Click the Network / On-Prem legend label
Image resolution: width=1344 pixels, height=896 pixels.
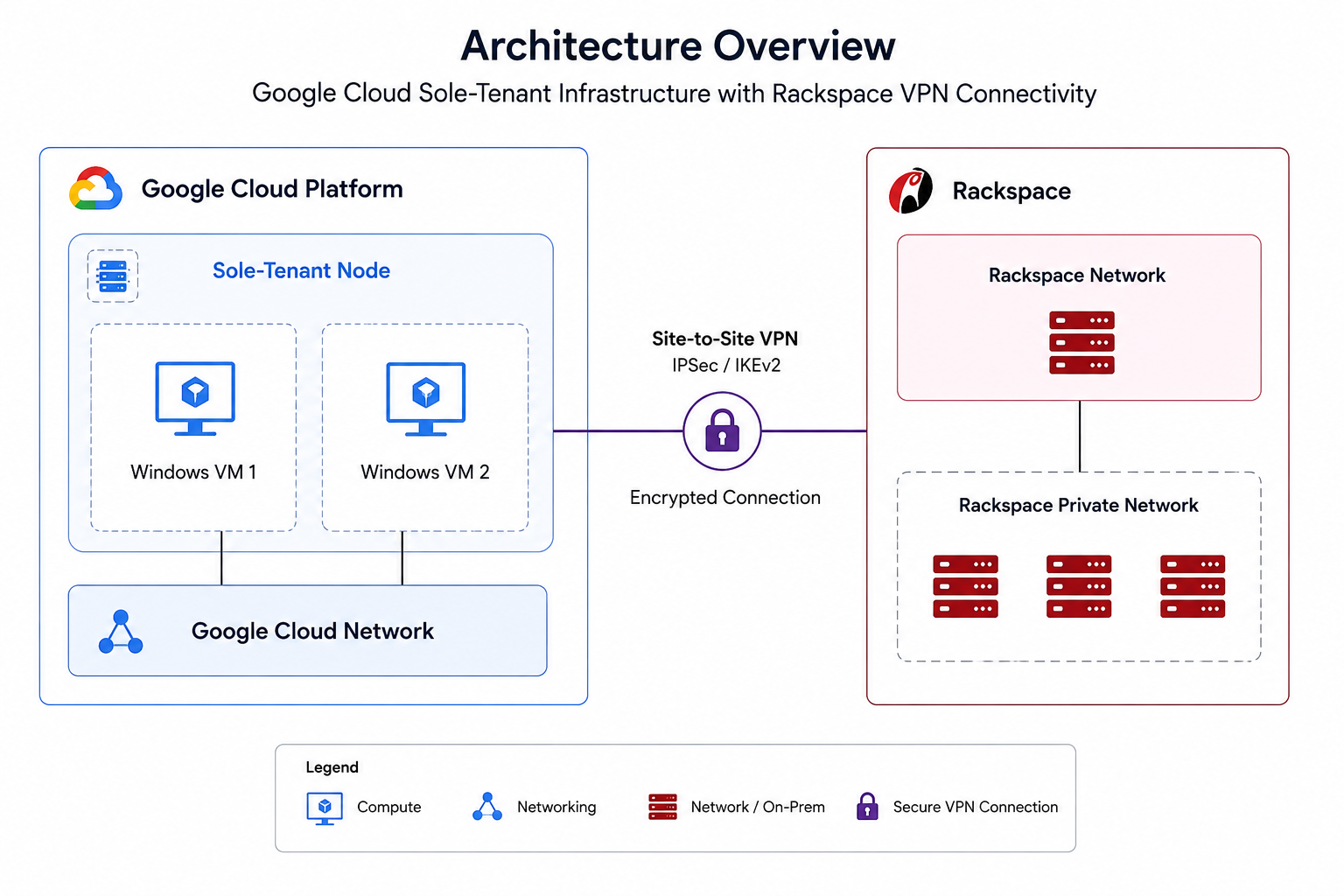(758, 807)
